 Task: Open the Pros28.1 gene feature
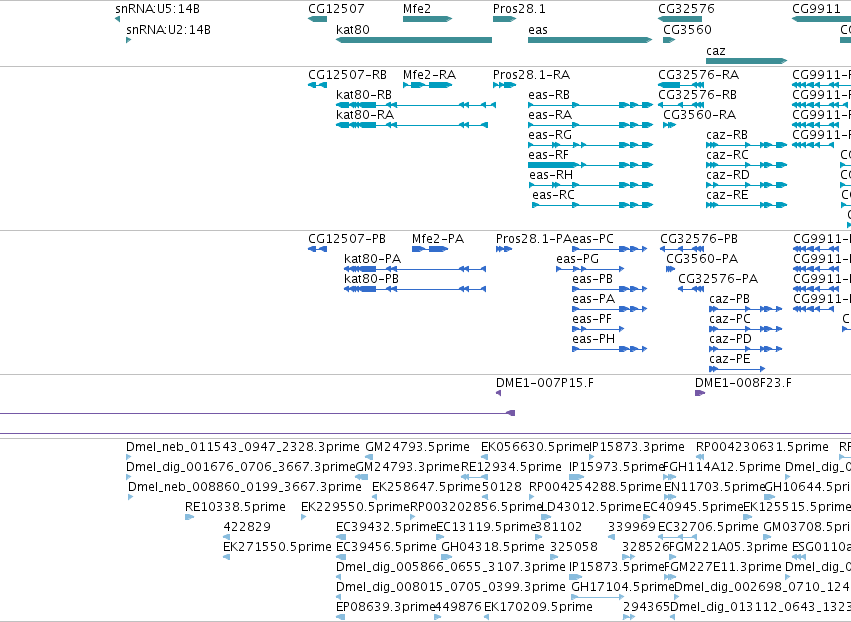[505, 19]
